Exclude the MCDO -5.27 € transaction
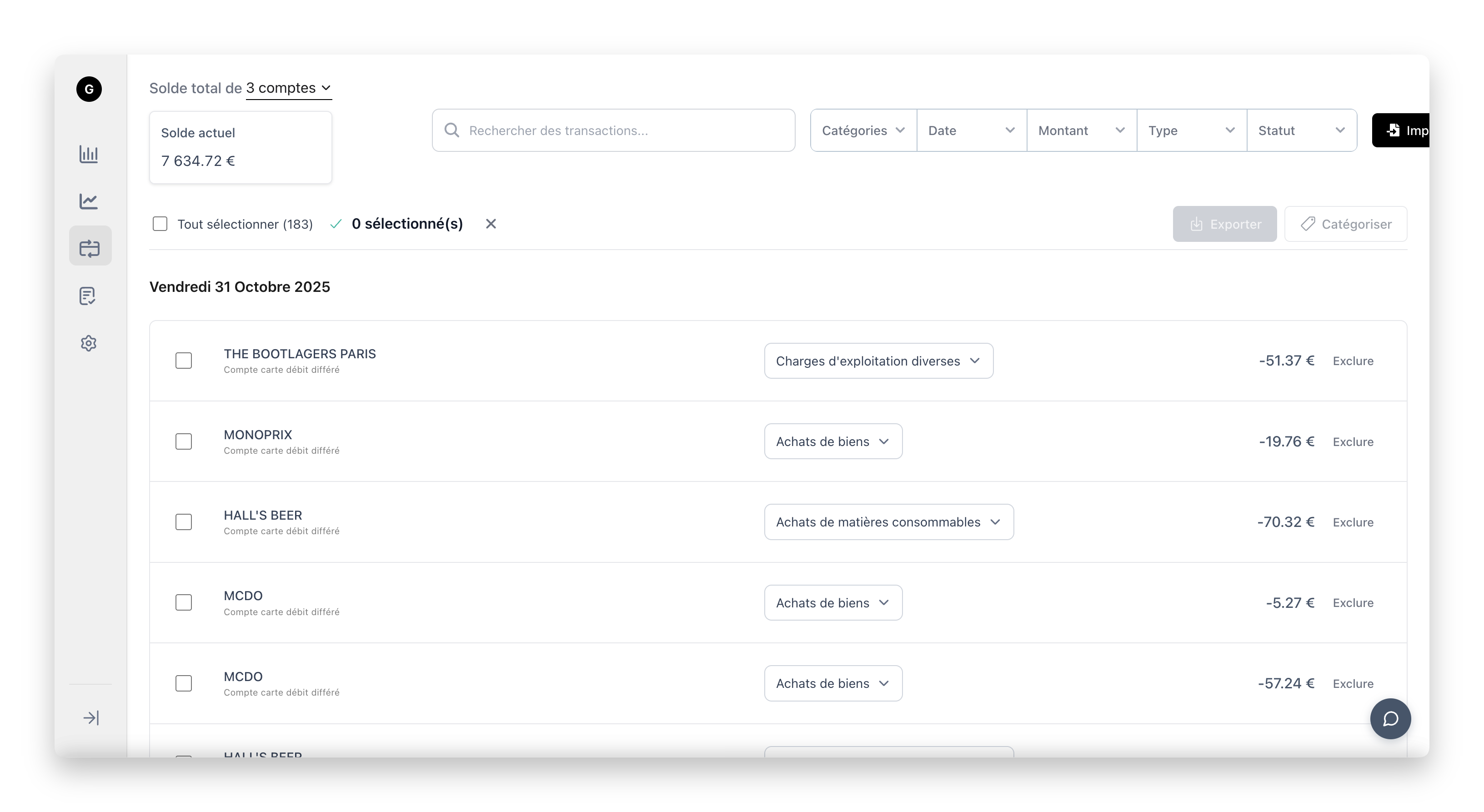This screenshot has width=1484, height=812. (x=1353, y=602)
